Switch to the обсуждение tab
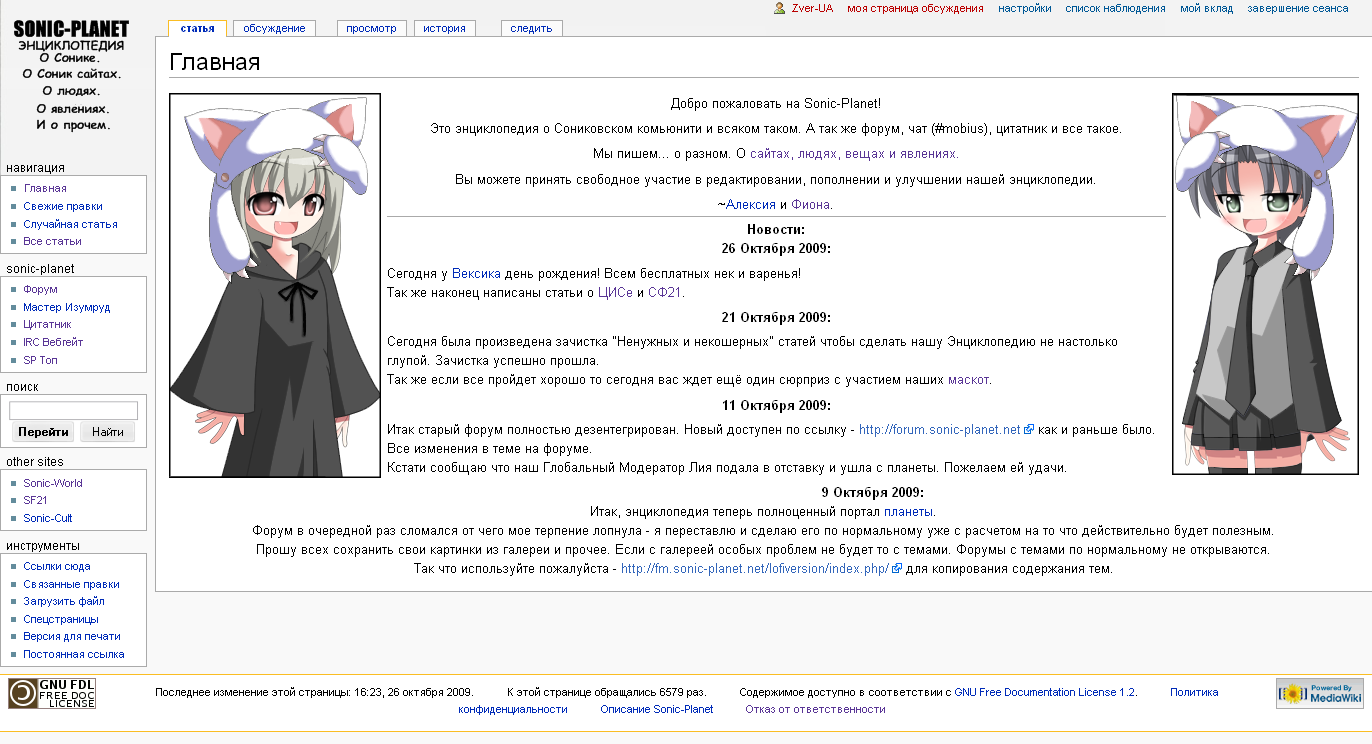The image size is (1372, 744). pyautogui.click(x=274, y=28)
